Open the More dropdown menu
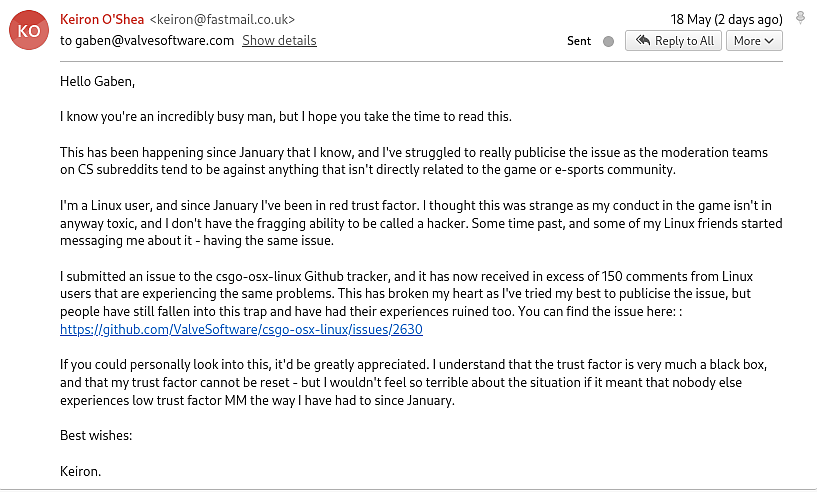Viewport: 817px width, 492px height. coord(754,41)
